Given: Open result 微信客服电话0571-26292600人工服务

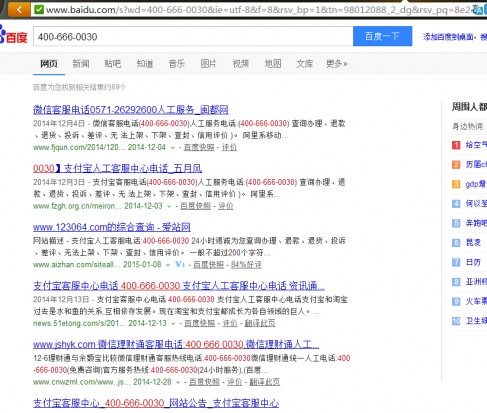Looking at the screenshot, I should pyautogui.click(x=131, y=109).
